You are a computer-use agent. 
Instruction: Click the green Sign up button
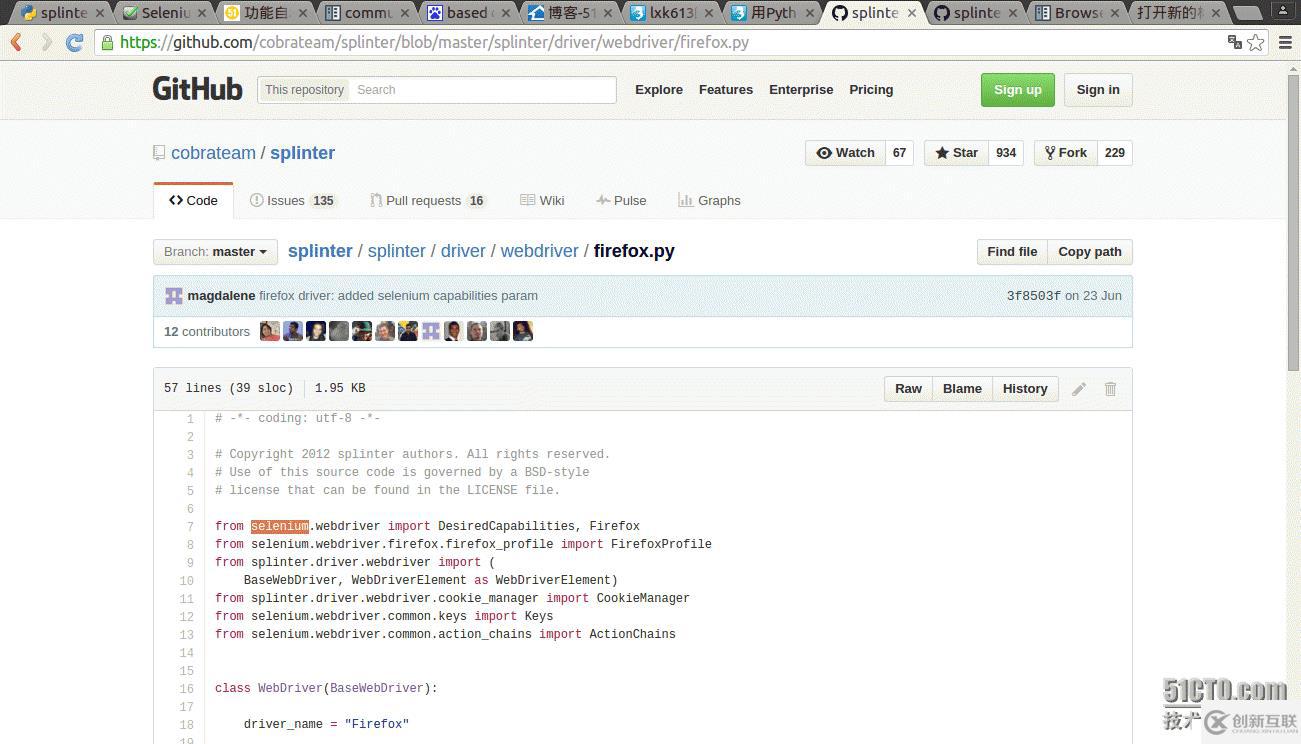(x=1017, y=90)
